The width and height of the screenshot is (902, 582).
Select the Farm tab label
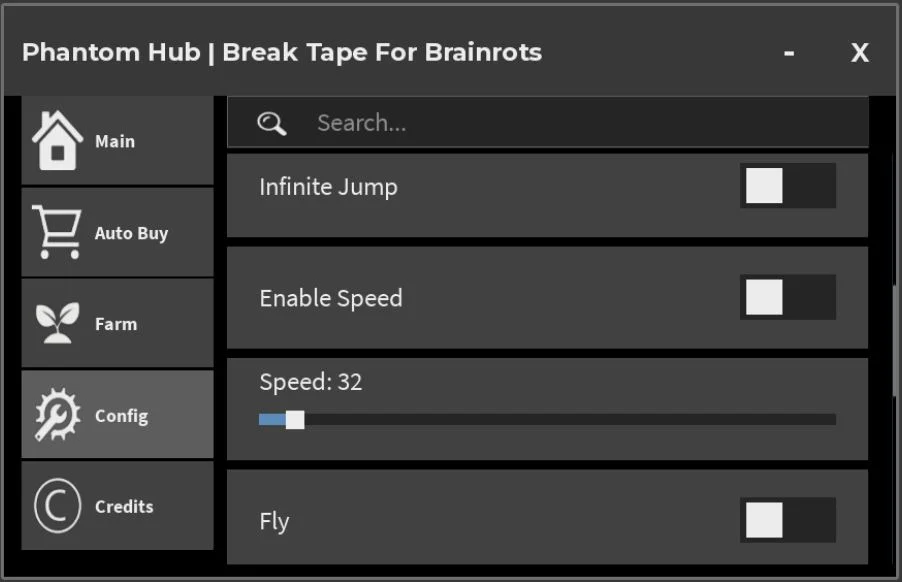pos(116,324)
